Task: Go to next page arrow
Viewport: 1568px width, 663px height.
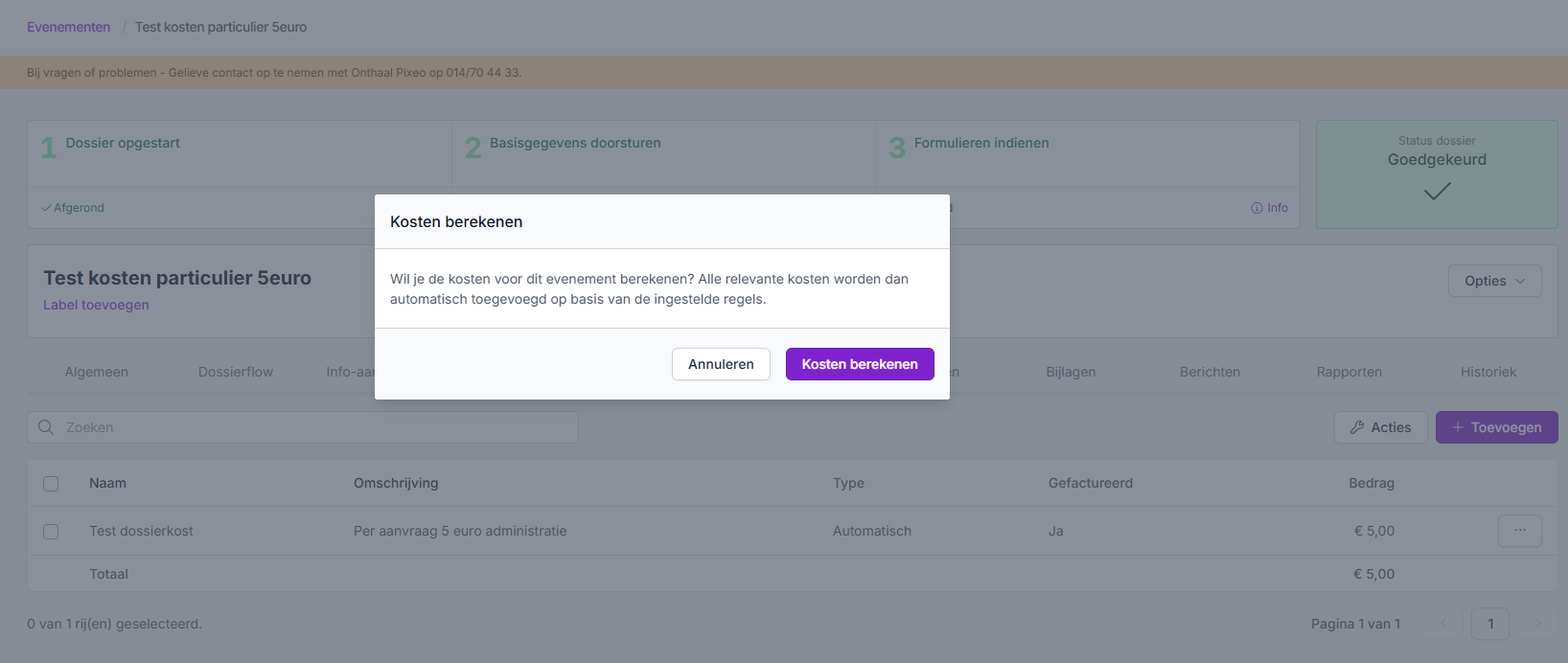Action: 1537,624
